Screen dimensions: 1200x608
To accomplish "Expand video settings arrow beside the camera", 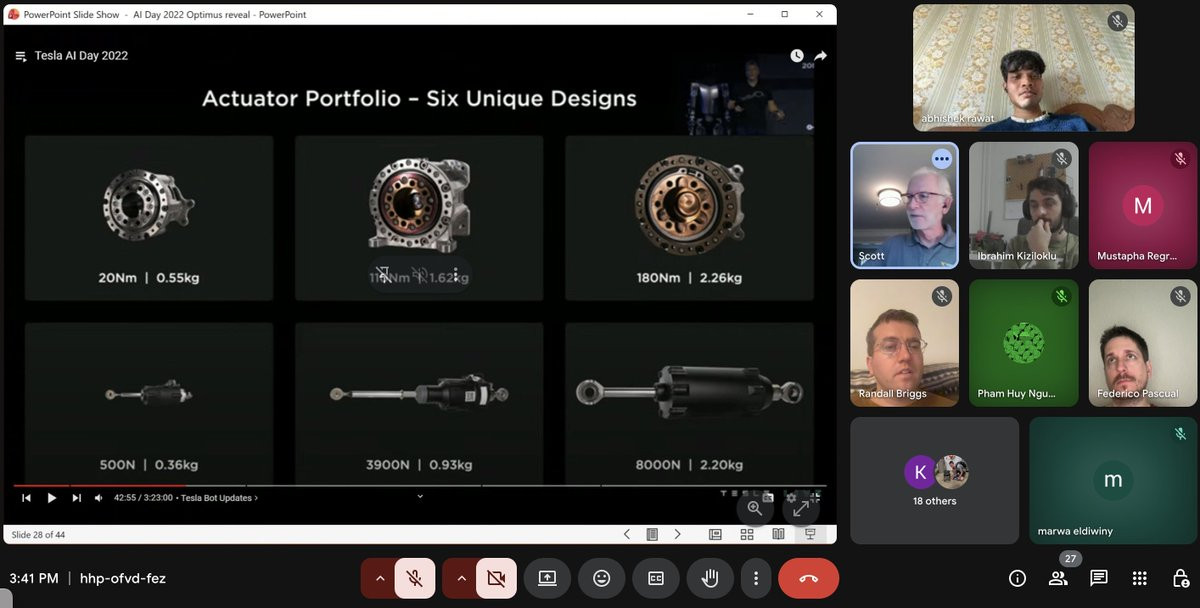I will (x=460, y=578).
